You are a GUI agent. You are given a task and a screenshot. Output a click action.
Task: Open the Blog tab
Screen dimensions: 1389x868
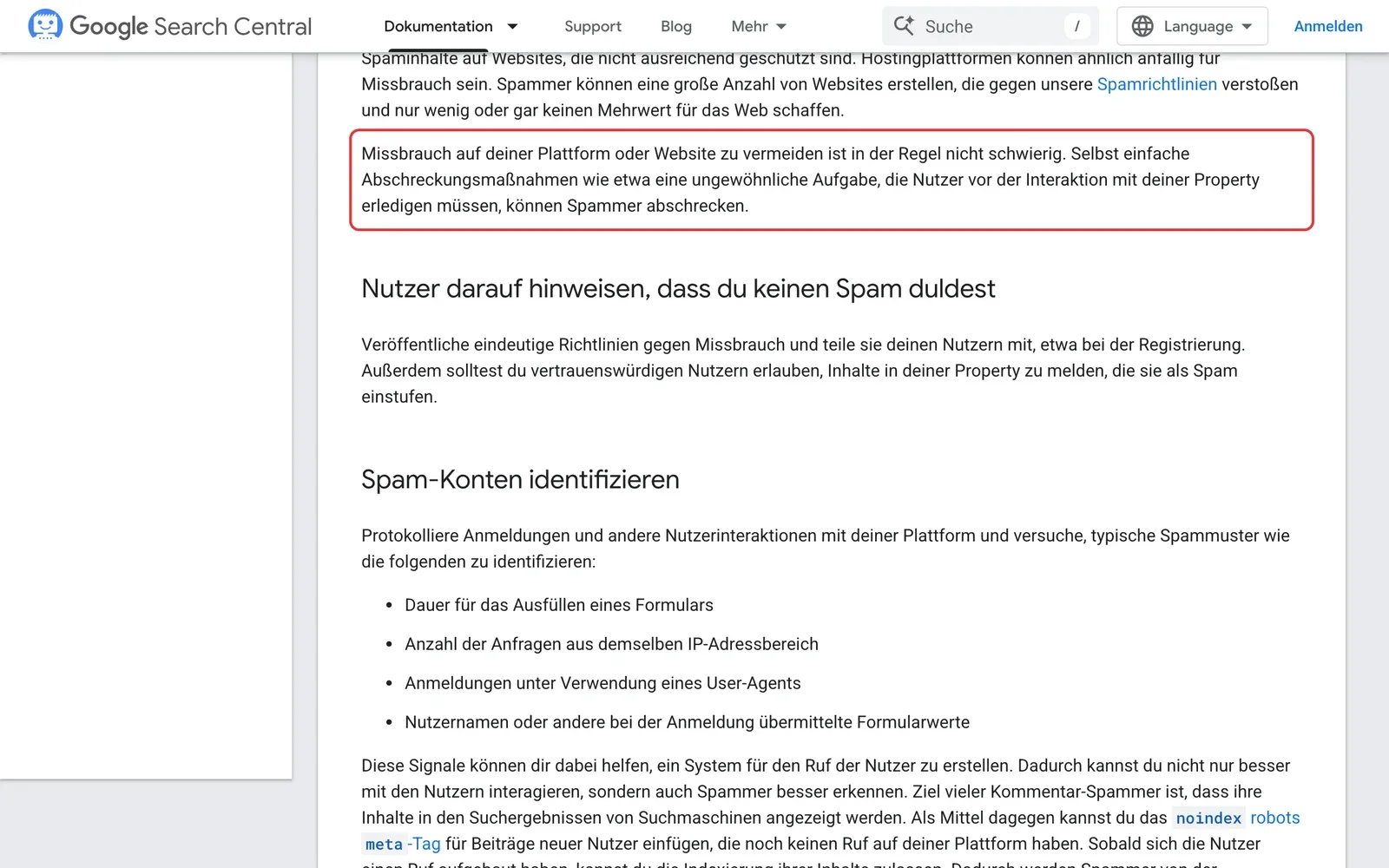[676, 26]
